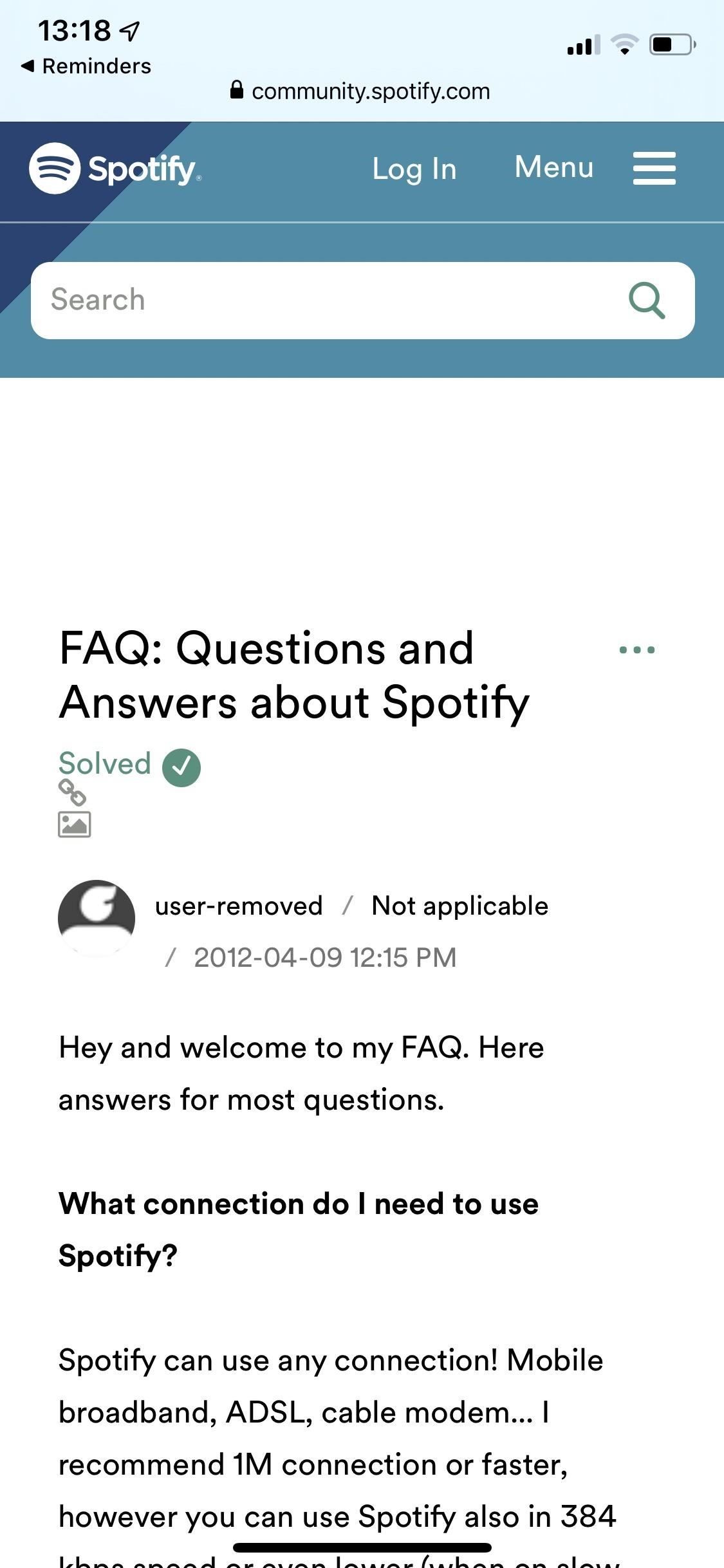Tap the community.spotify.com address bar

click(371, 91)
